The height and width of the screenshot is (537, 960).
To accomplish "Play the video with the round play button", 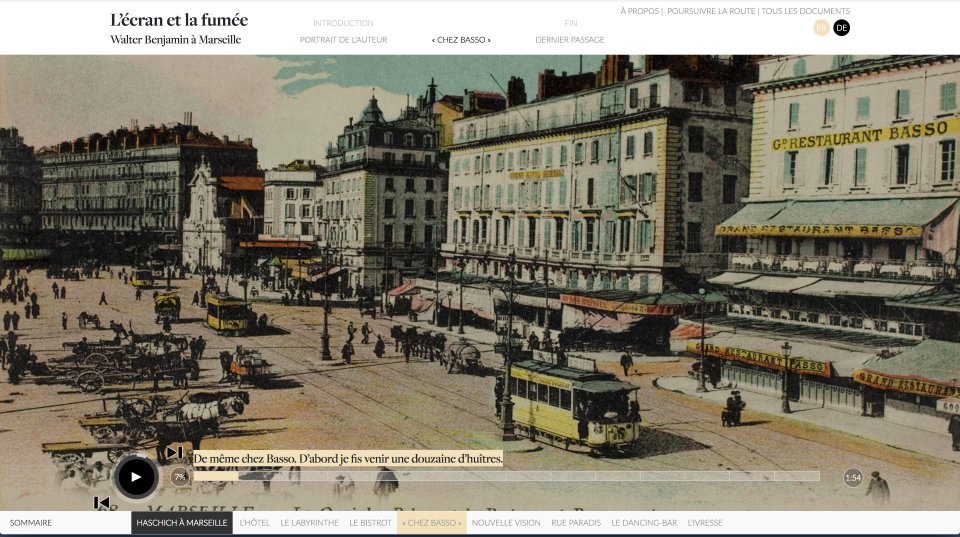I will click(135, 476).
